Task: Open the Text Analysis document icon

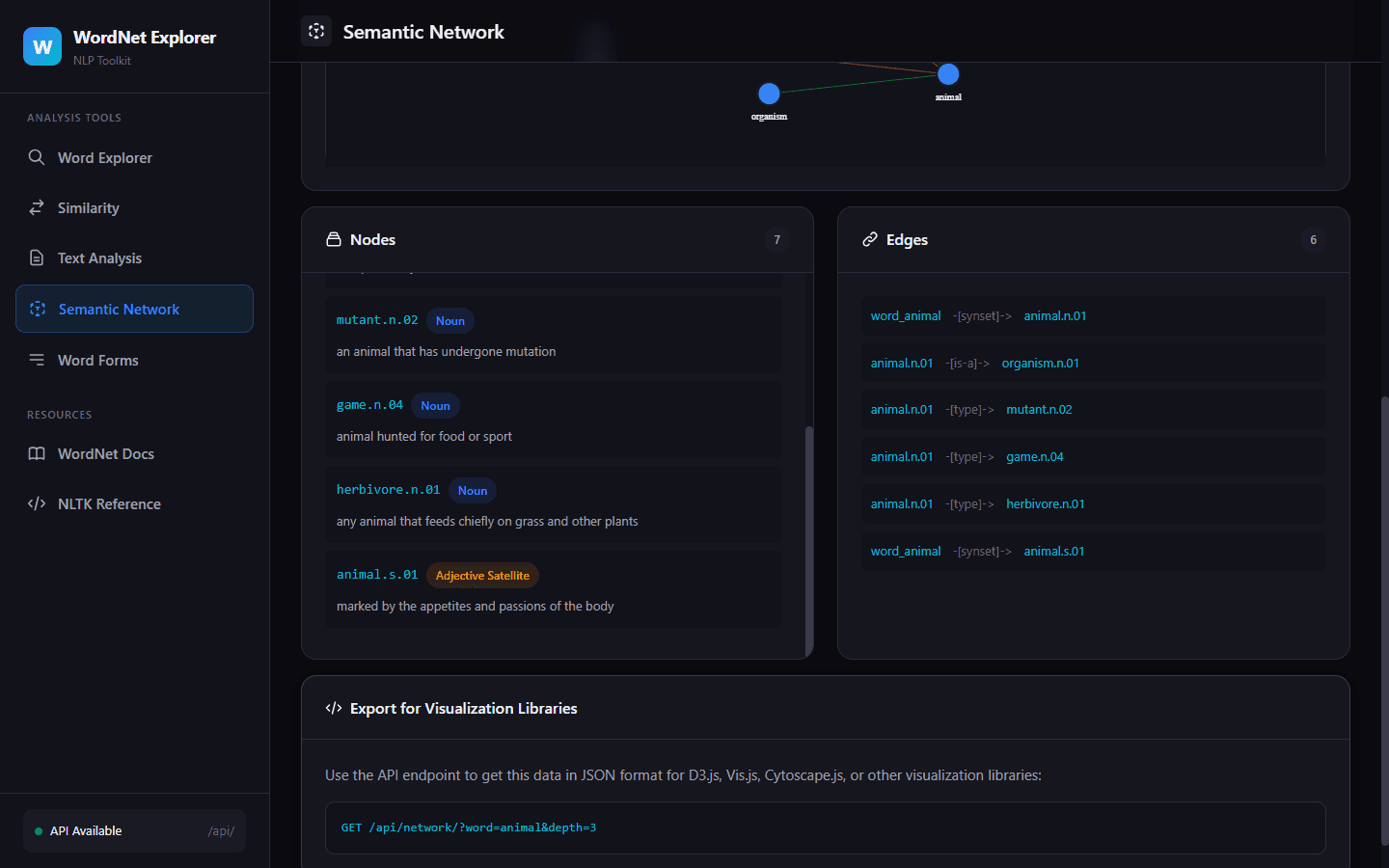Action: tap(37, 258)
